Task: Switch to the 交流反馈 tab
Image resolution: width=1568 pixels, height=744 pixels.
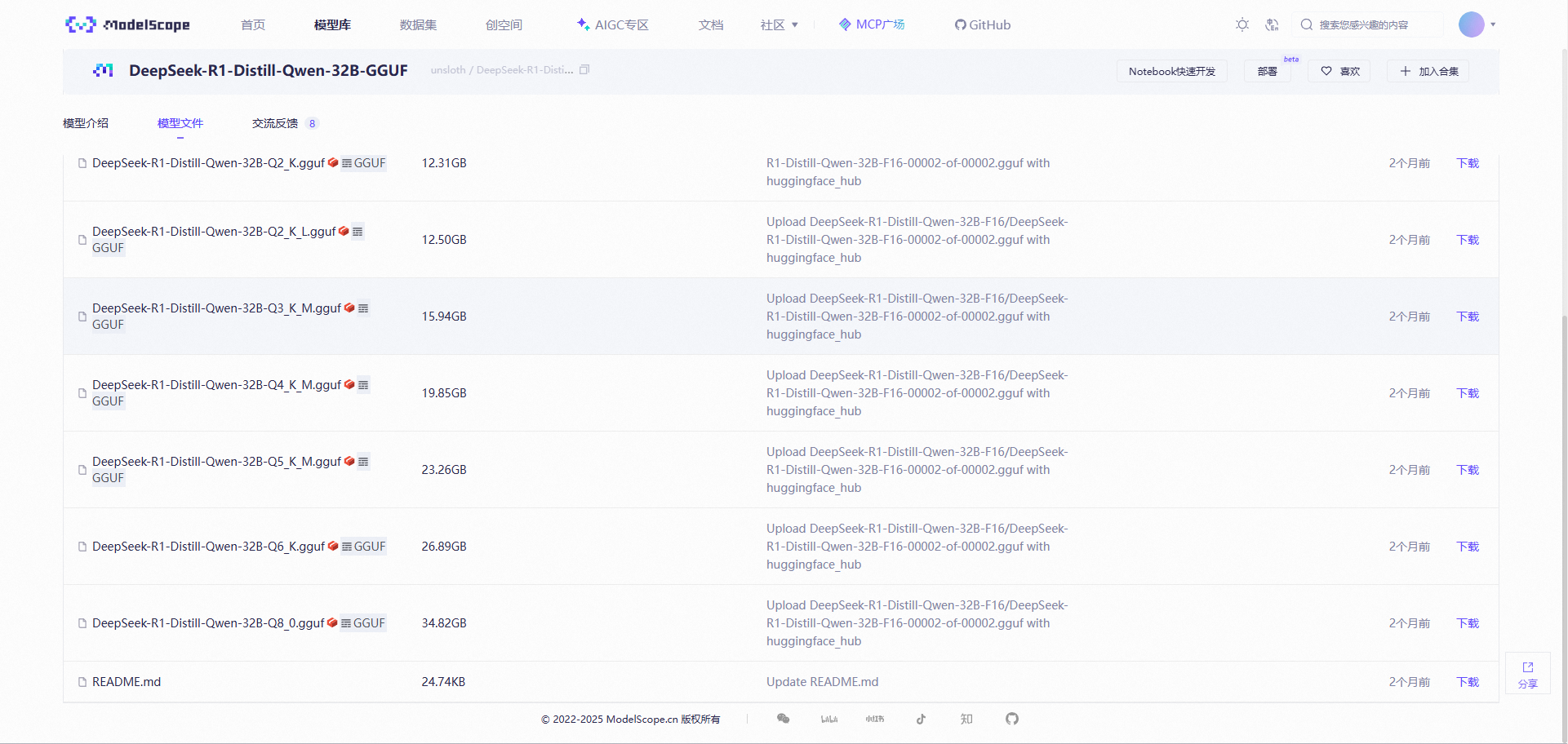Action: (275, 123)
